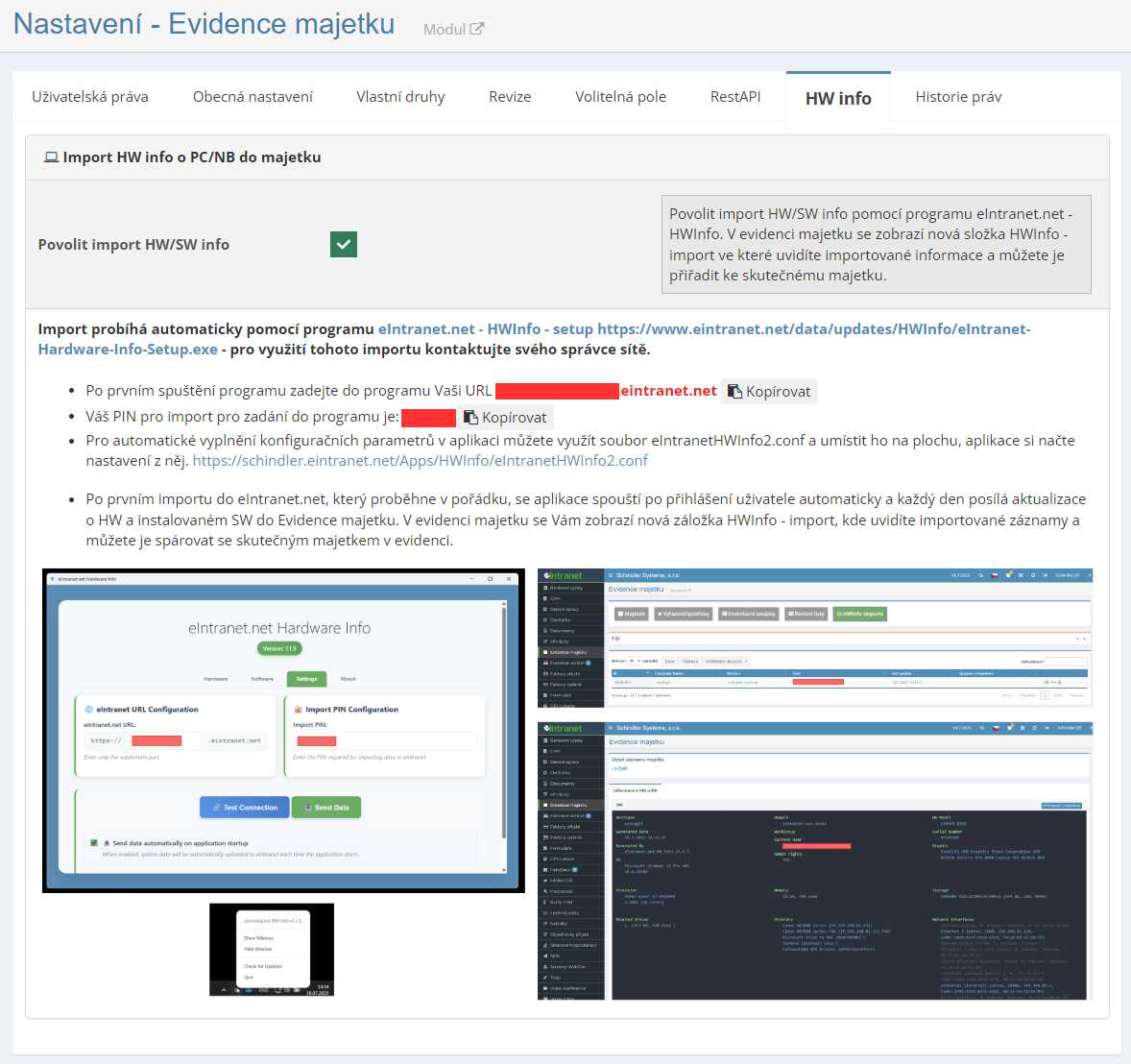This screenshot has height=1064, width=1131.
Task: Open the Obecná nastavení tab
Action: coord(253,97)
